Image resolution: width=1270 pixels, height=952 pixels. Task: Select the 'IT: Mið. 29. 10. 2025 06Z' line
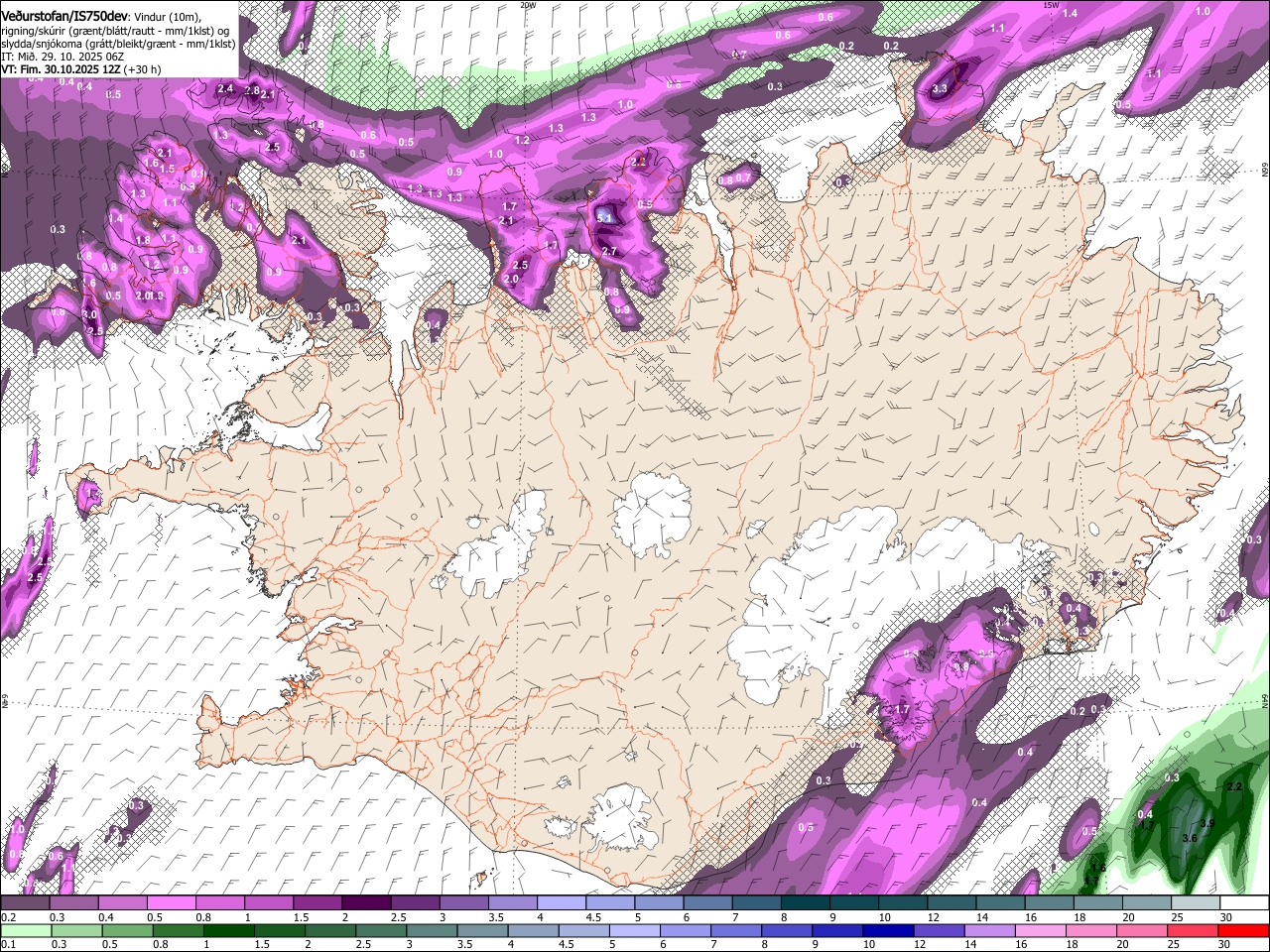(x=63, y=57)
